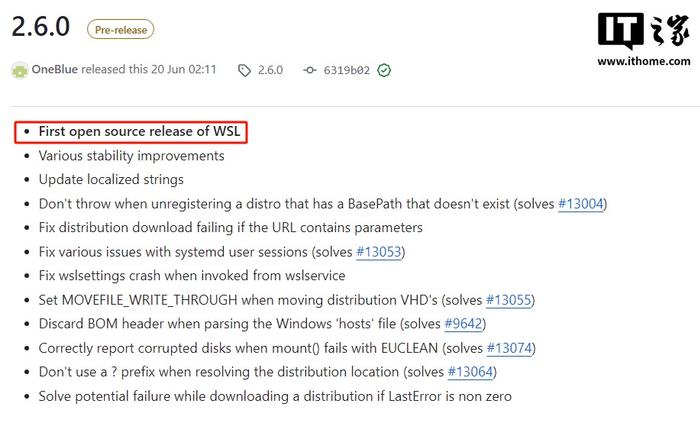Open commit 6319b02
The width and height of the screenshot is (700, 423).
click(347, 70)
